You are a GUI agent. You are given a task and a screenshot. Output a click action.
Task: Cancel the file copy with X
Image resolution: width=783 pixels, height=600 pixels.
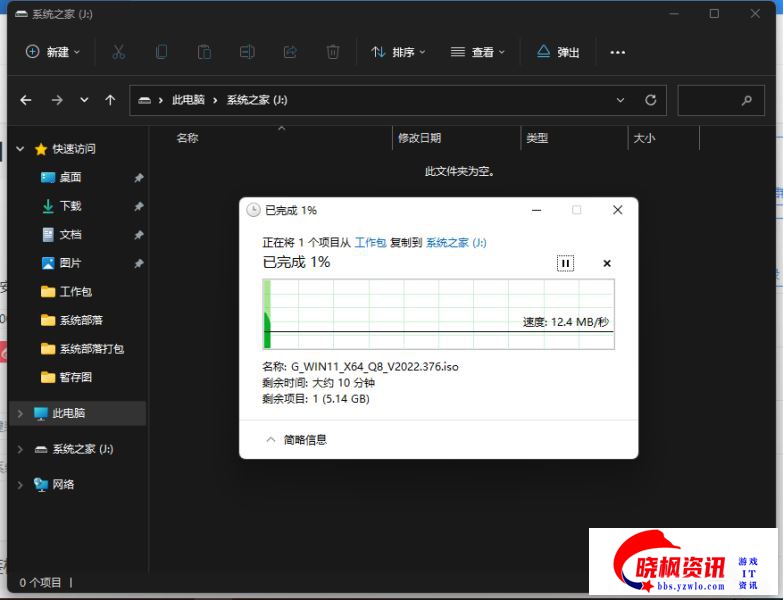pyautogui.click(x=607, y=263)
